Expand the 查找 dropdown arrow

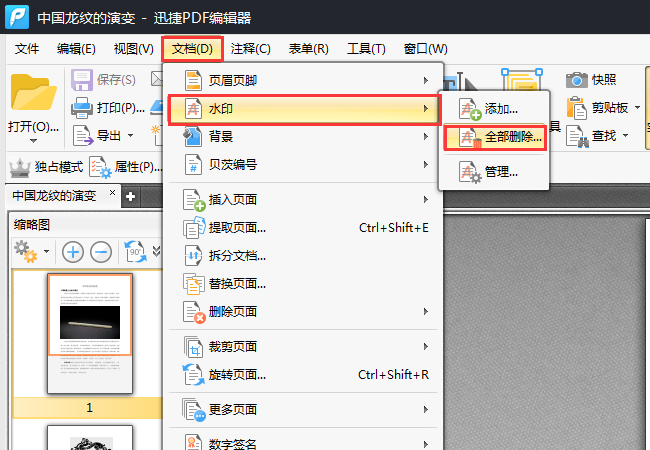(625, 135)
